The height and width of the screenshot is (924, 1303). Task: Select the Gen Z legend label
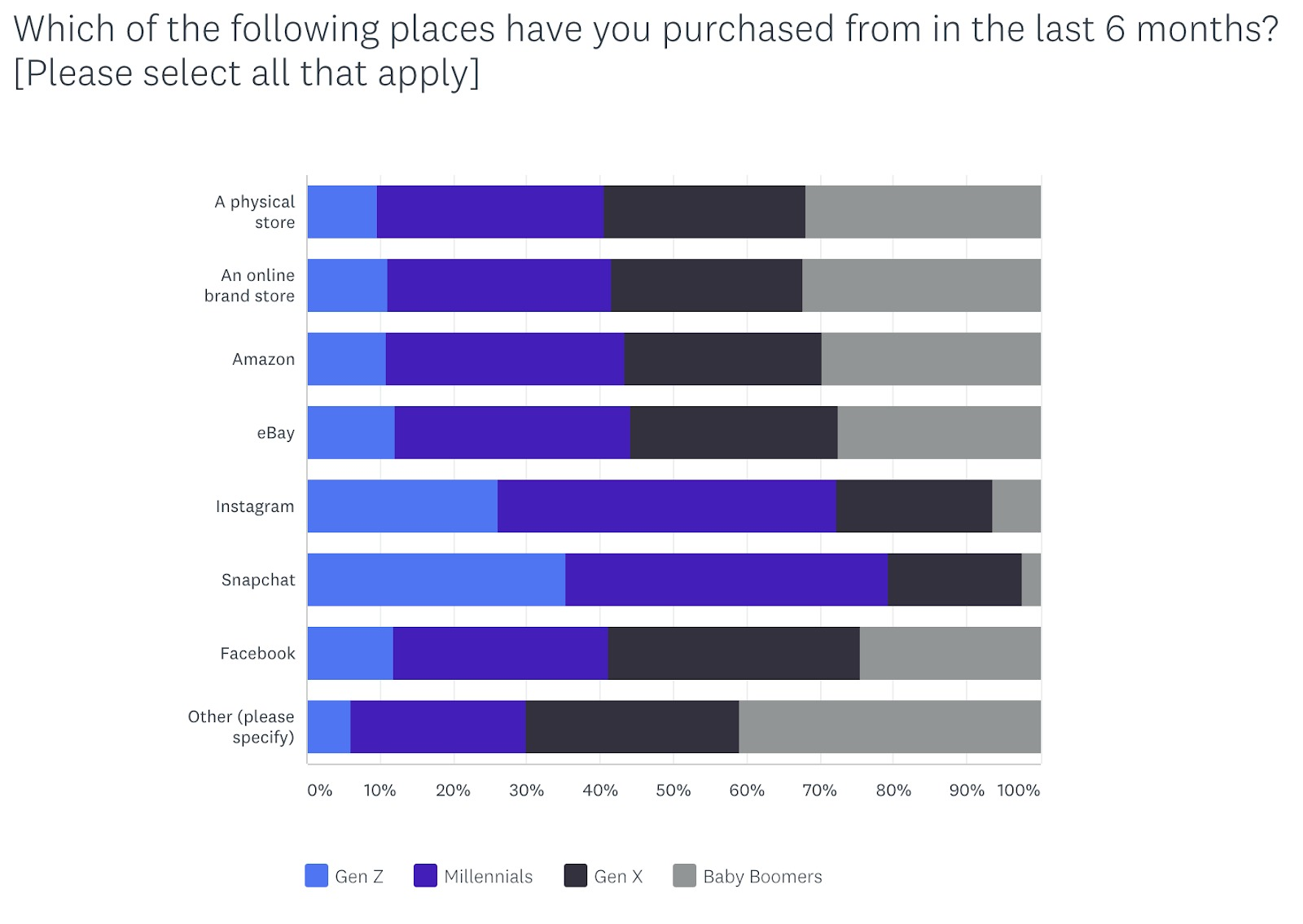pyautogui.click(x=358, y=877)
